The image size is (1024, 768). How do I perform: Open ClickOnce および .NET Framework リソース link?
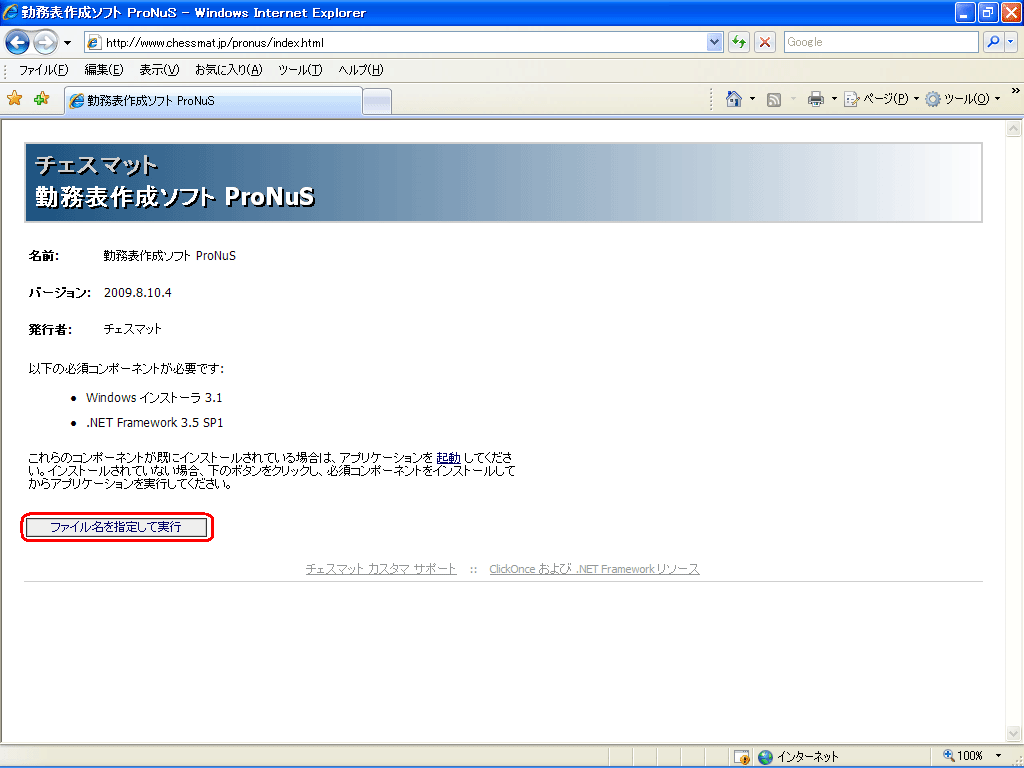(594, 569)
